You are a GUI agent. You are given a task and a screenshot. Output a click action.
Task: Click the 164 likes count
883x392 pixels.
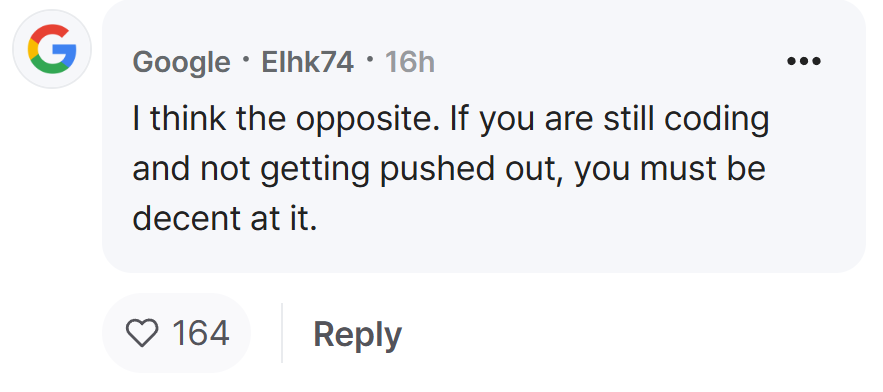[200, 333]
